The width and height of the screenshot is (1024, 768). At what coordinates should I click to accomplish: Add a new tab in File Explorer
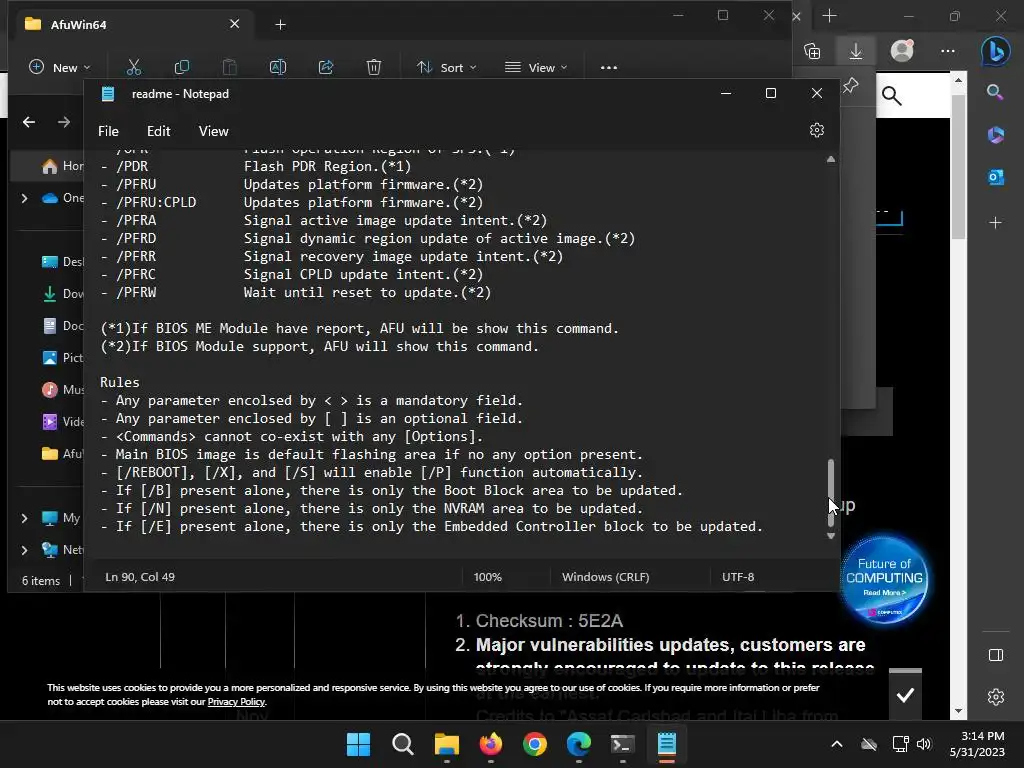coord(280,25)
